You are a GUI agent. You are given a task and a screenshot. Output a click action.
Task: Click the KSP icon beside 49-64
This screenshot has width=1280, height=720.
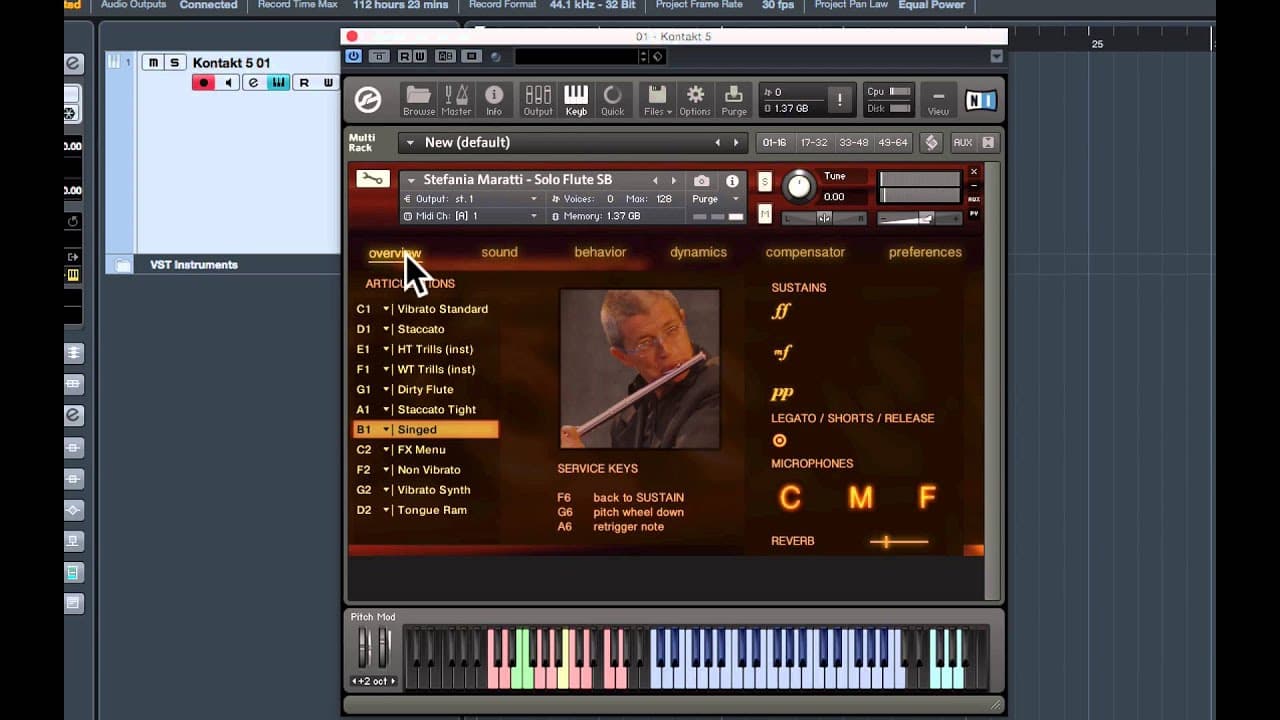point(931,143)
